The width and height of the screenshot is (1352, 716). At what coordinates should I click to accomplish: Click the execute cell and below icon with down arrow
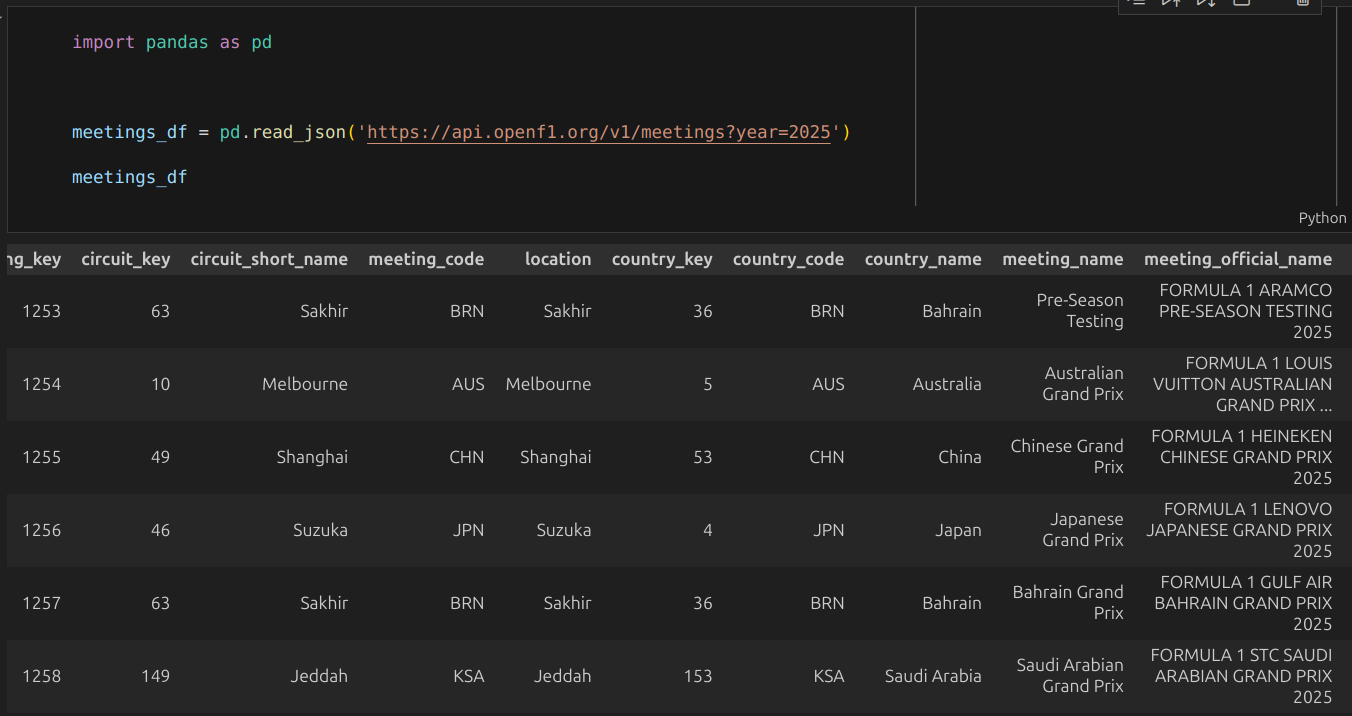1206,3
